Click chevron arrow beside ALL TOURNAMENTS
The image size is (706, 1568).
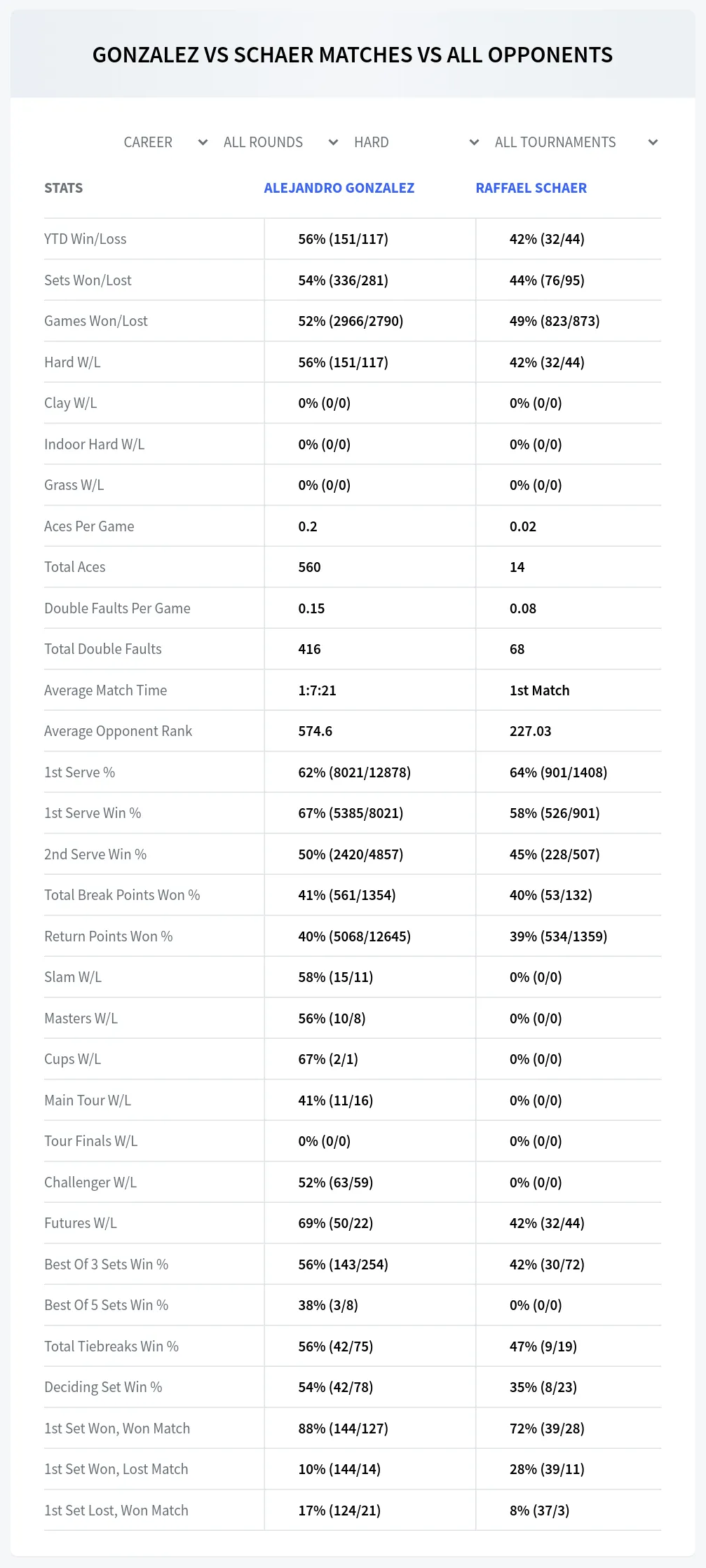coord(653,142)
